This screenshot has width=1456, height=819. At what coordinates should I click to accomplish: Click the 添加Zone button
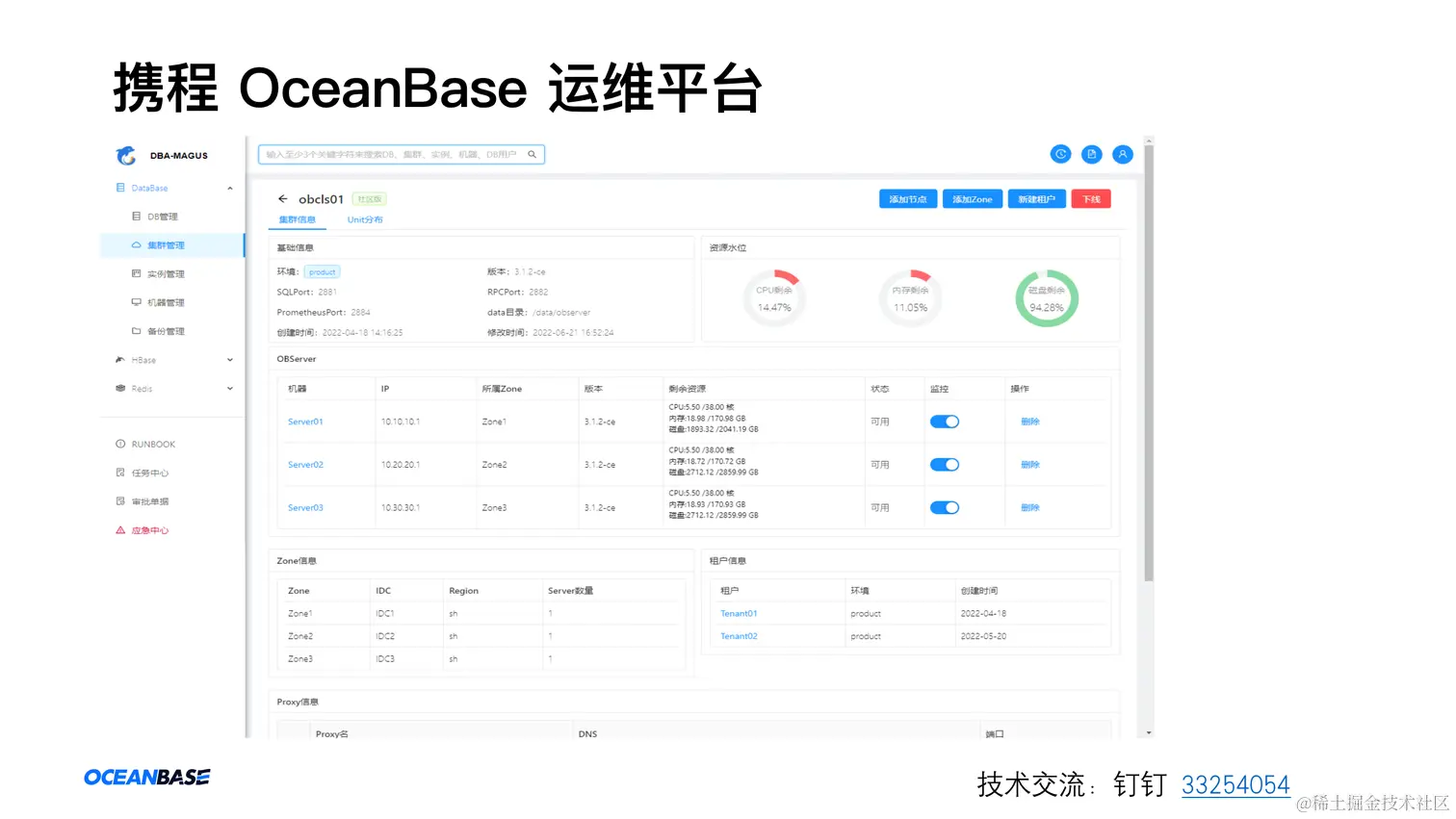tap(973, 199)
